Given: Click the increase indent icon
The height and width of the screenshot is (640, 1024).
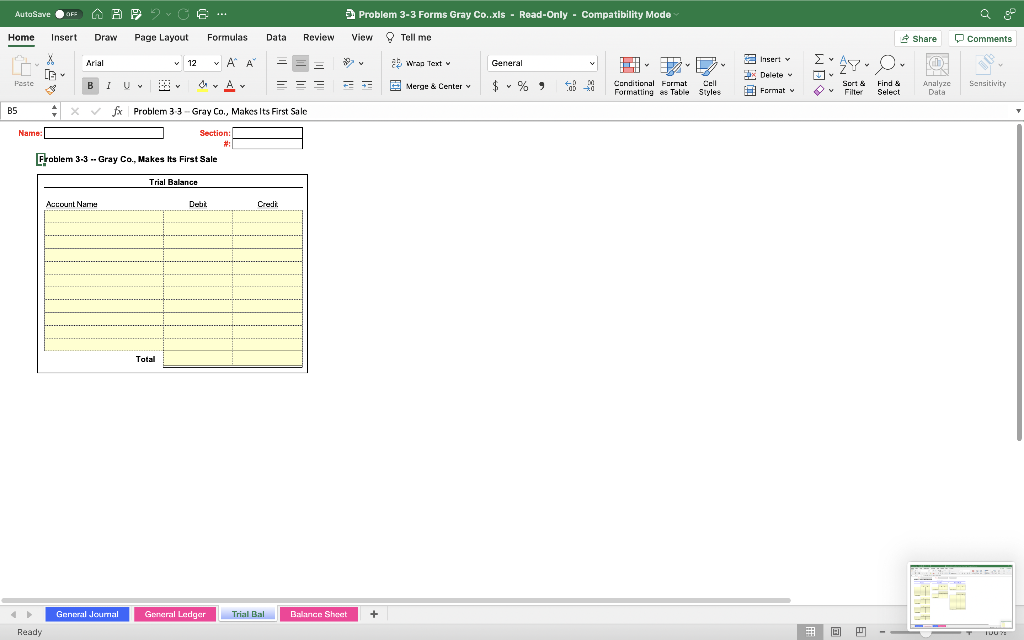Looking at the screenshot, I should (367, 86).
